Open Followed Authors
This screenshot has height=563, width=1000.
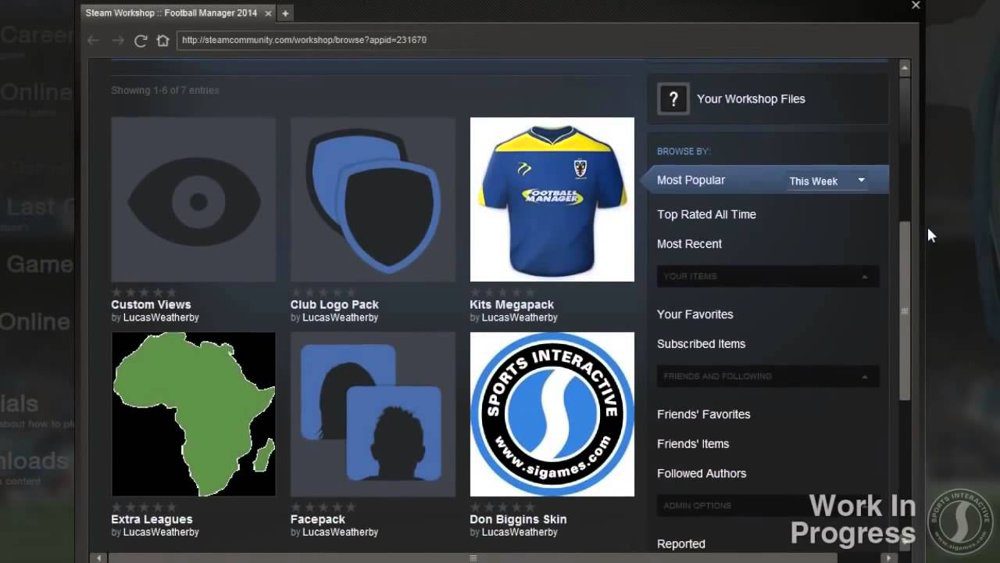[x=702, y=474]
